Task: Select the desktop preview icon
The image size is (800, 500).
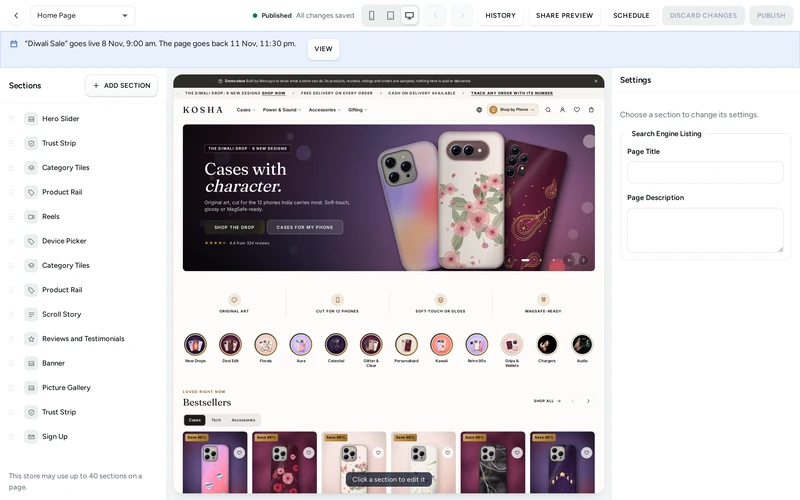Action: [409, 15]
